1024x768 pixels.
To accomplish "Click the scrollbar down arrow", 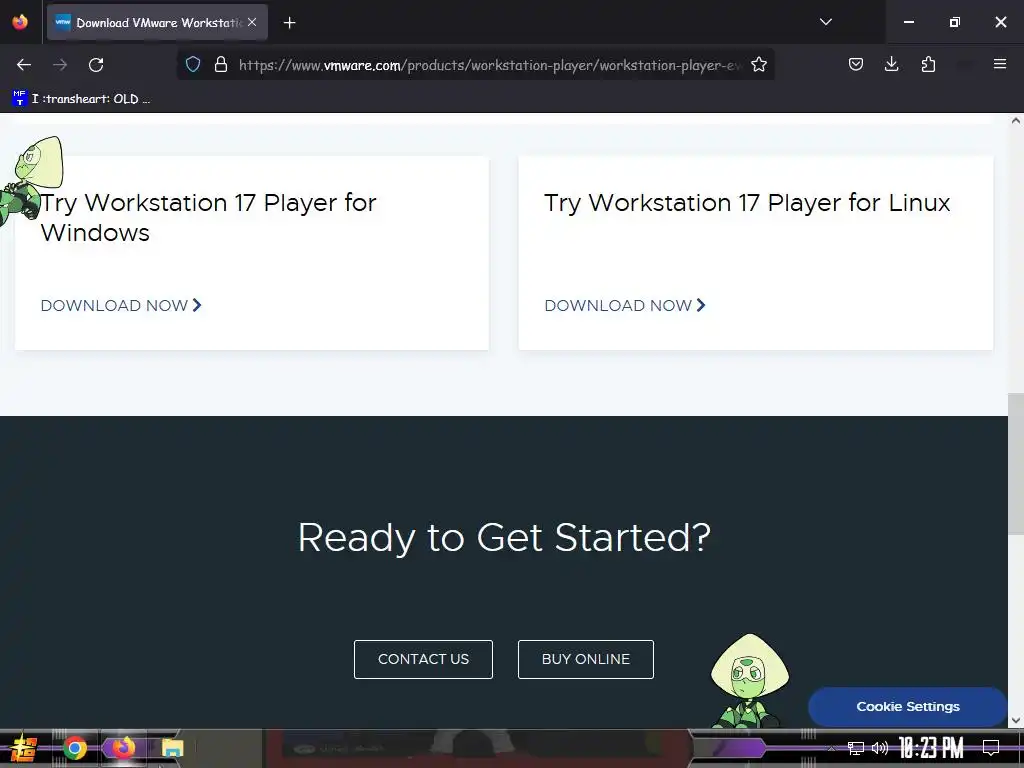I will coord(1016,720).
